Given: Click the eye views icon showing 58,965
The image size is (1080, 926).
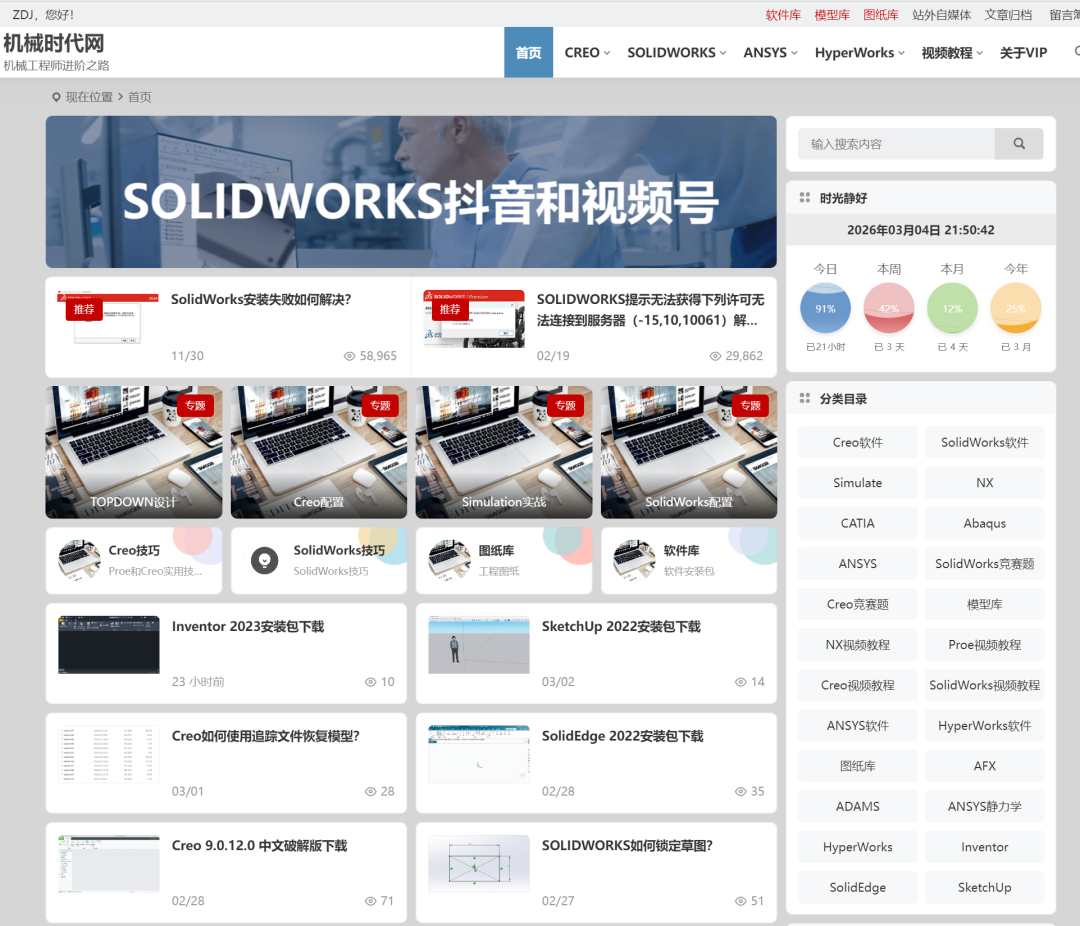Looking at the screenshot, I should coord(349,356).
